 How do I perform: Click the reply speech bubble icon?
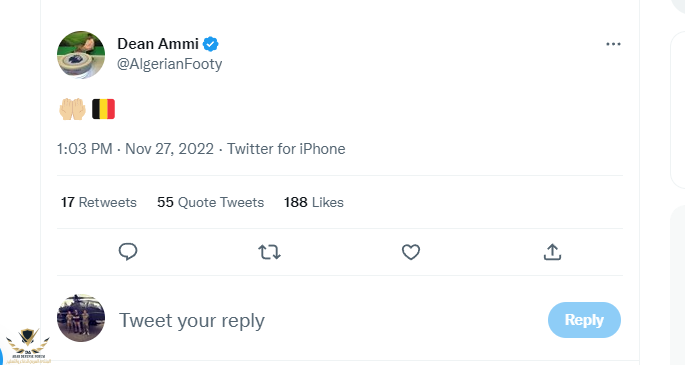click(128, 252)
